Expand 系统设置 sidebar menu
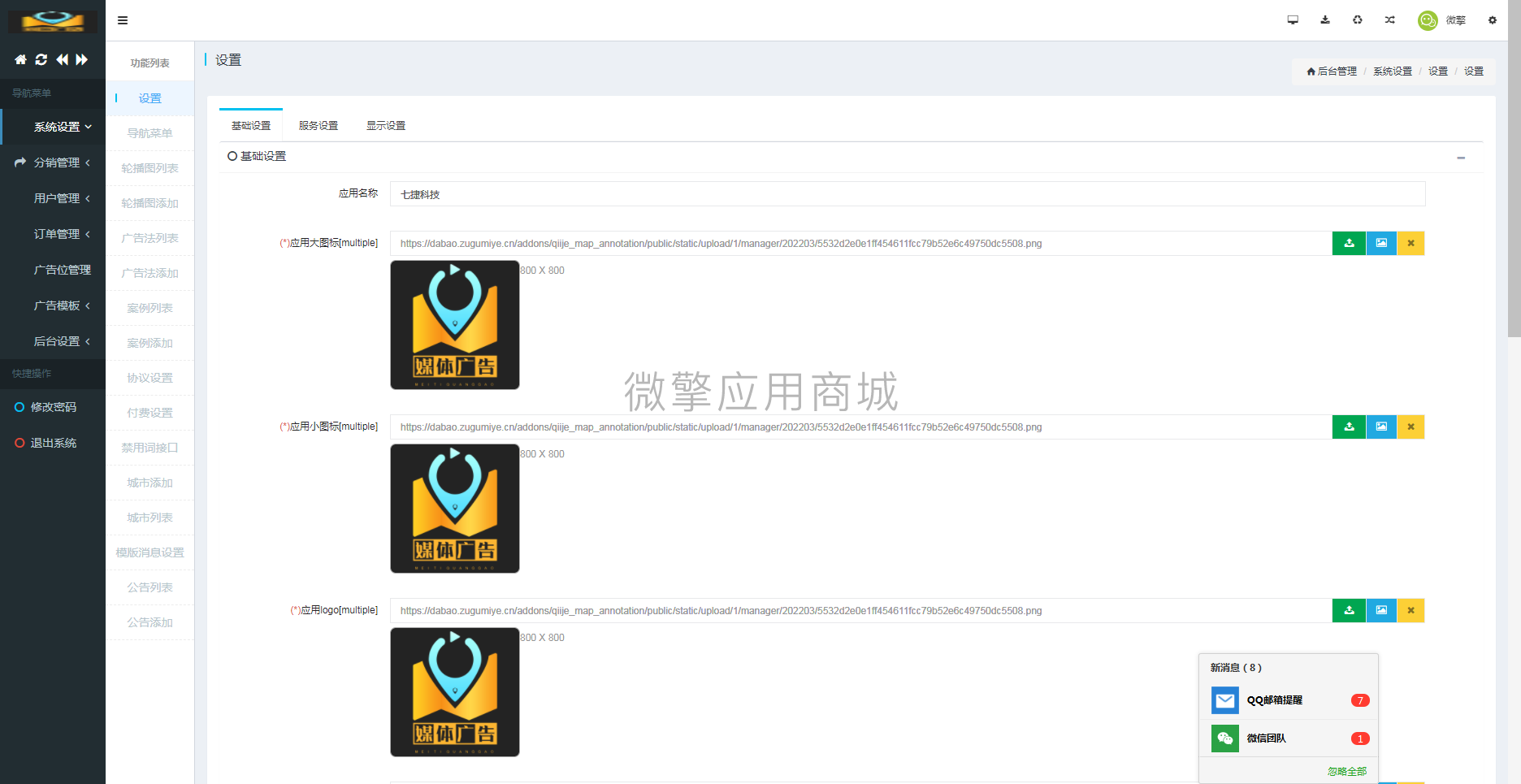This screenshot has width=1521, height=784. 53,127
